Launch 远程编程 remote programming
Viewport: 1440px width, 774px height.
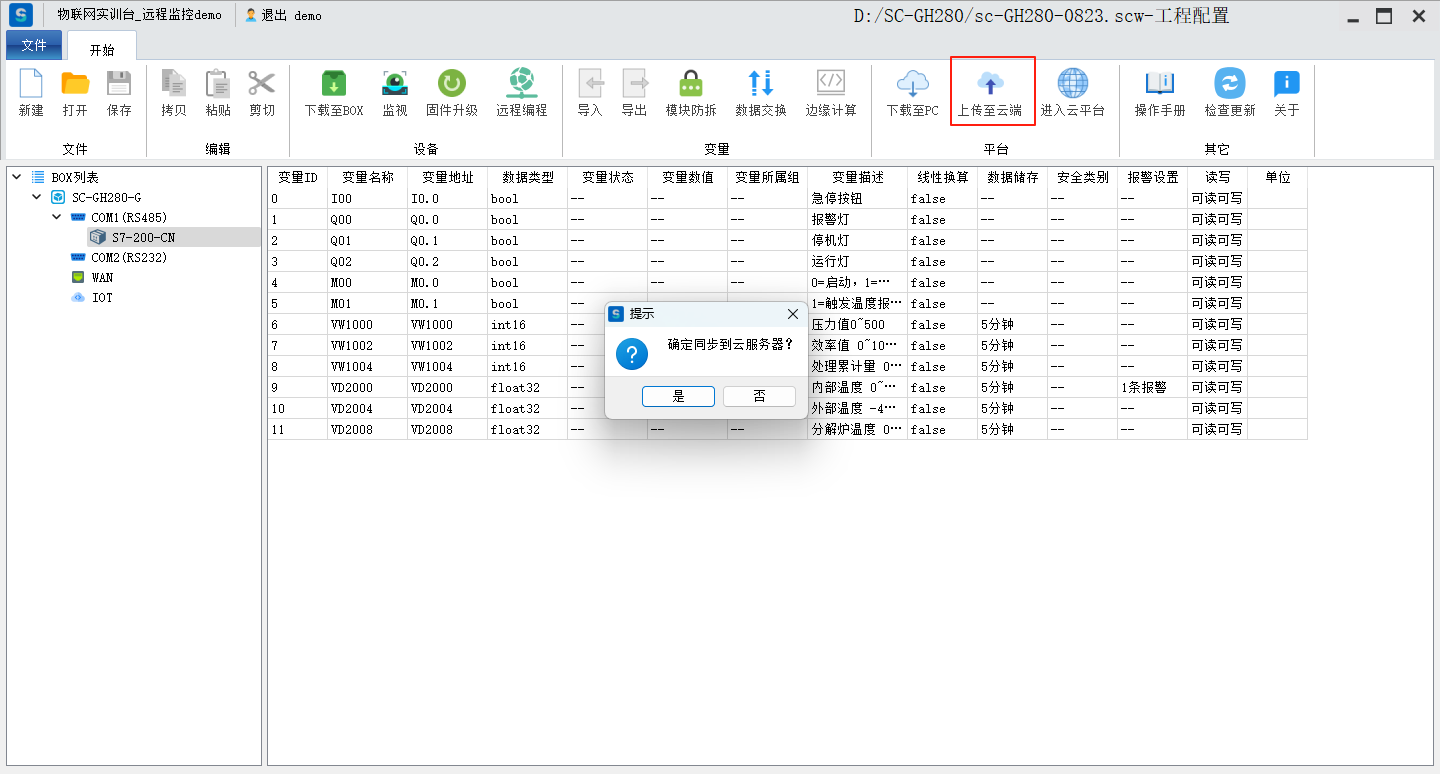pos(522,85)
